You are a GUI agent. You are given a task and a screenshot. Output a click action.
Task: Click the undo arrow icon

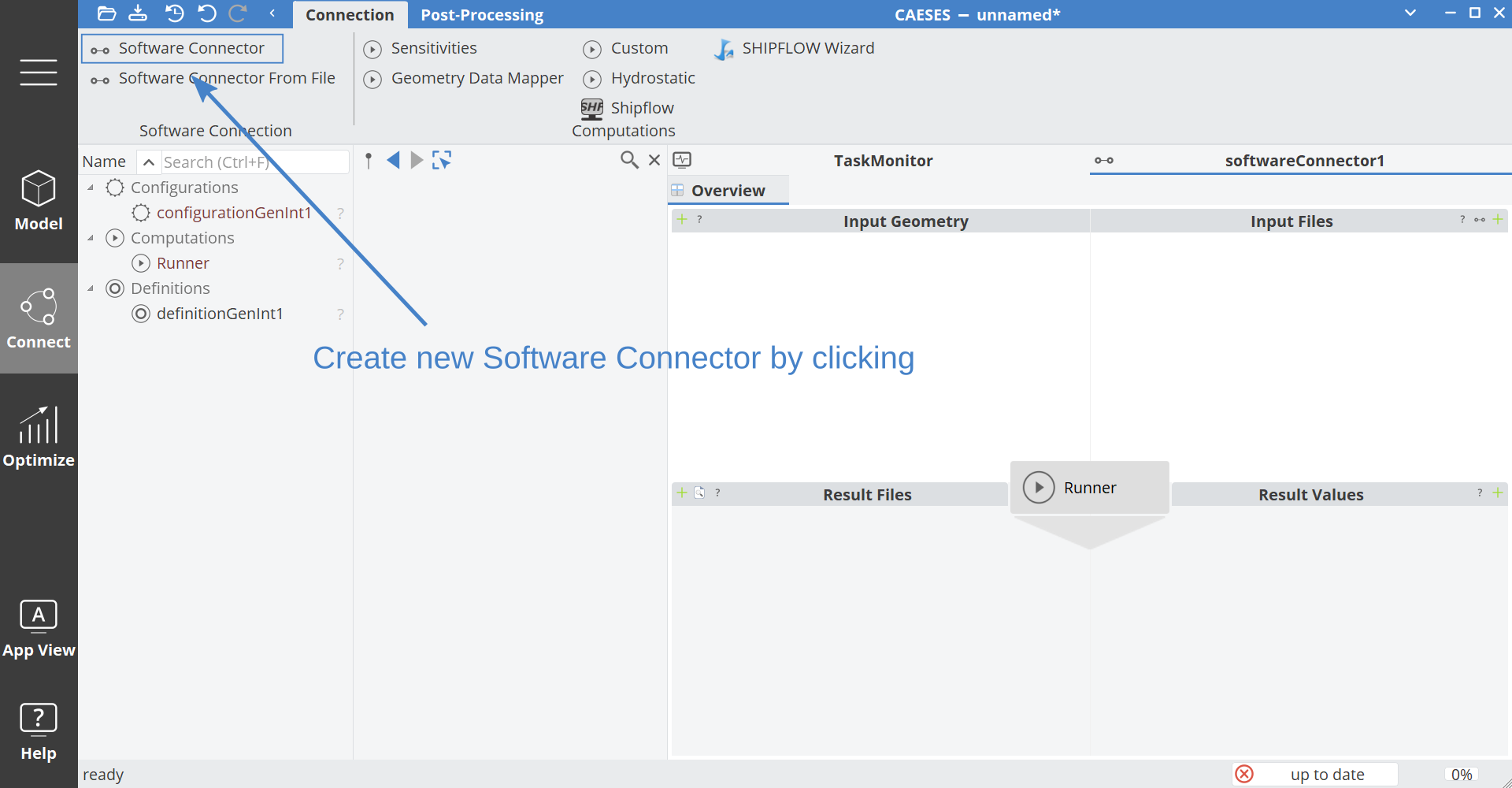[207, 13]
